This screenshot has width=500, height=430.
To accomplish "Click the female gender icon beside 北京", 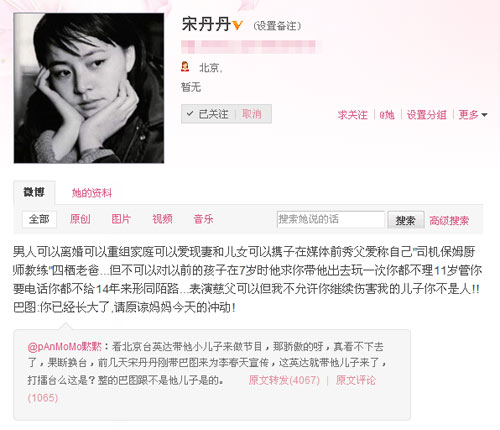I will pos(185,67).
